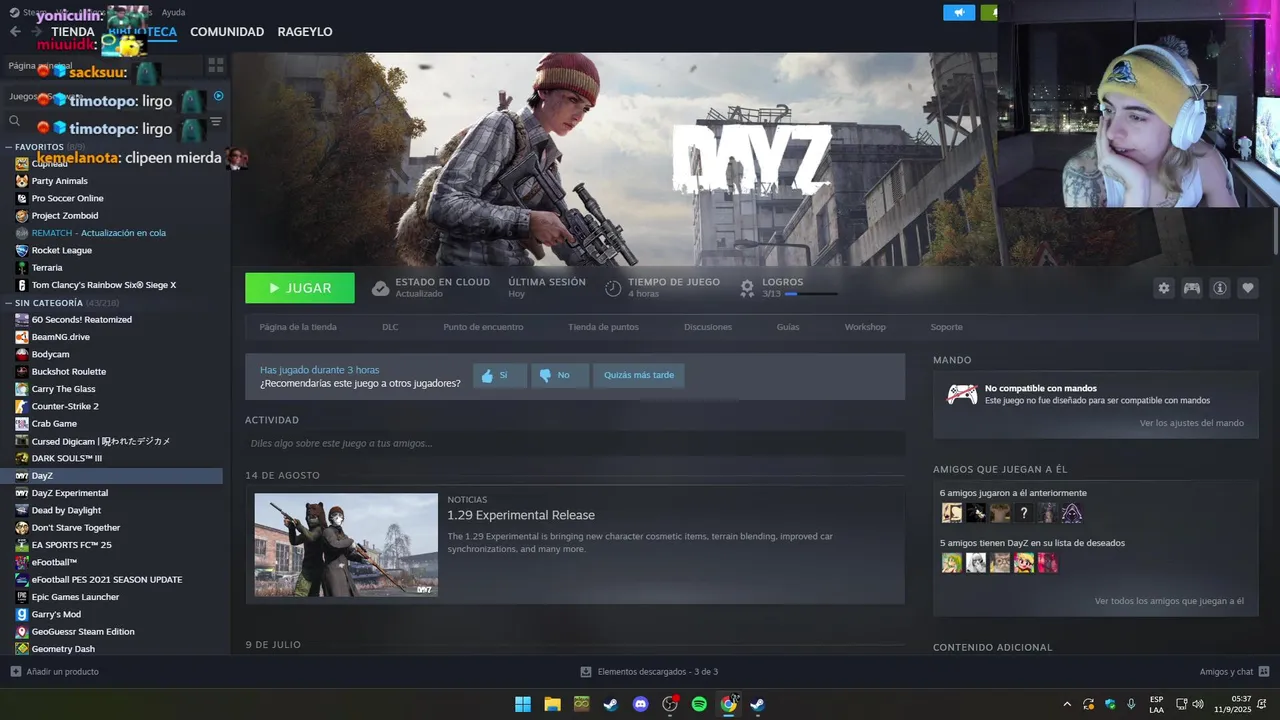Image resolution: width=1280 pixels, height=720 pixels.
Task: Open Ver los ajustes del mando link
Action: (x=1192, y=423)
